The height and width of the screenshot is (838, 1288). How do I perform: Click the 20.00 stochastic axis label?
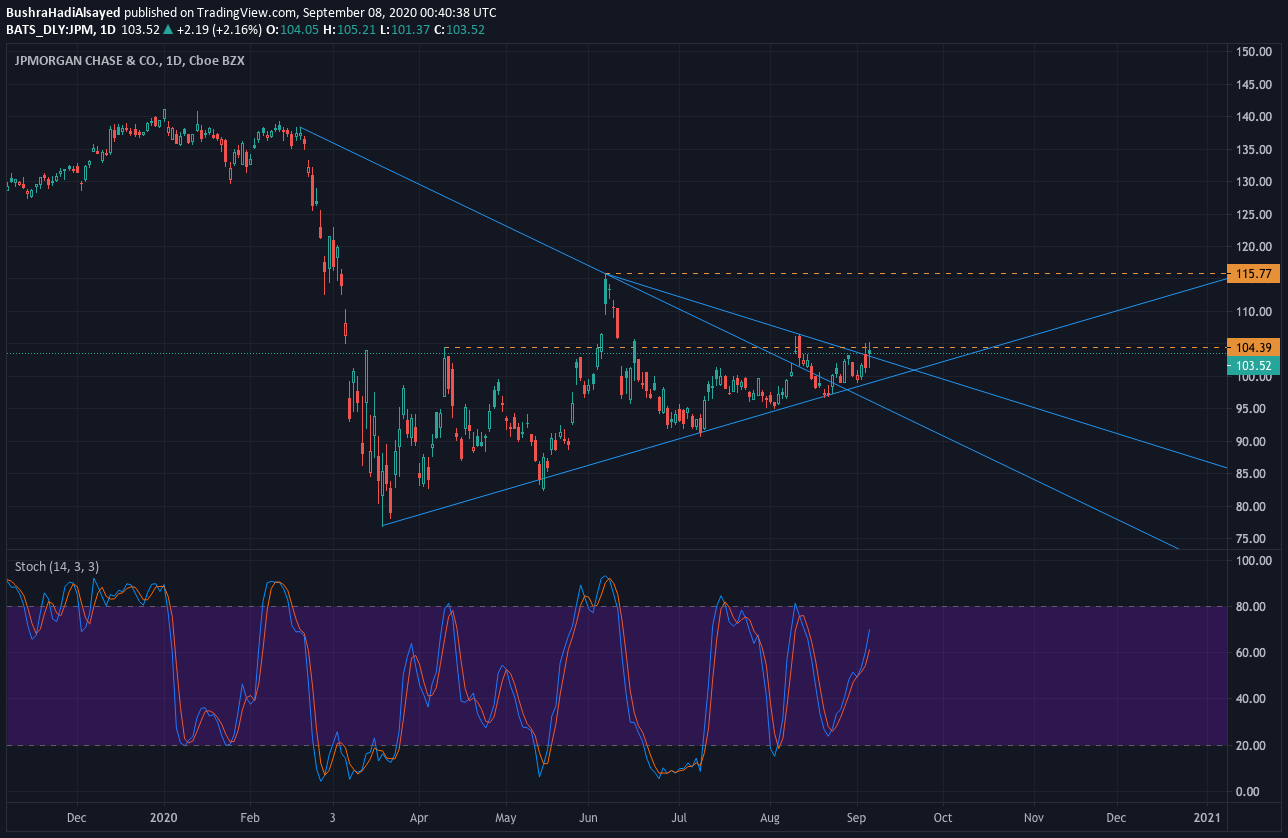(x=1253, y=746)
